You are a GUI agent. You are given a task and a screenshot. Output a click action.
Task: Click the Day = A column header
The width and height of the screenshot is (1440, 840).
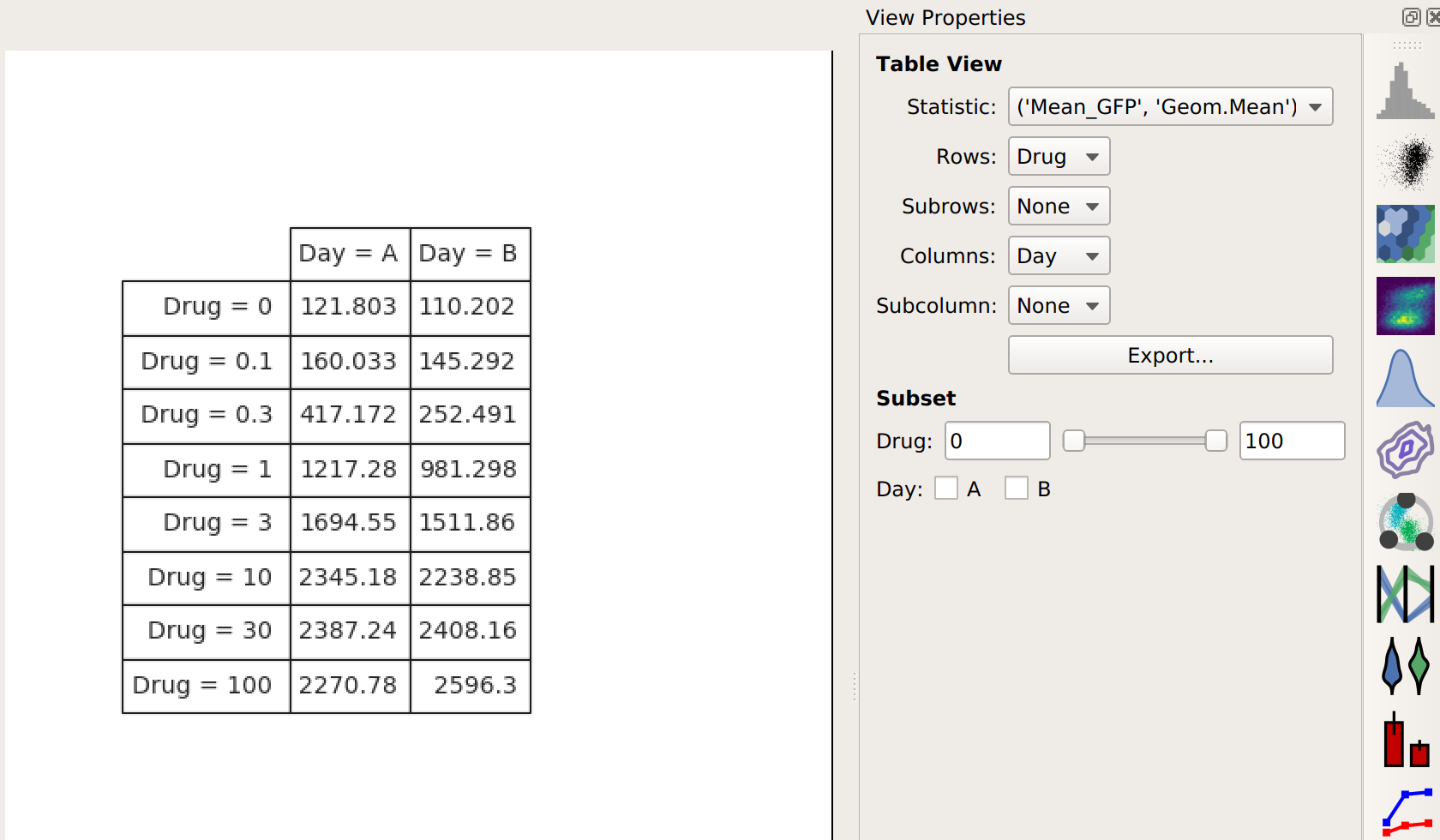tap(351, 254)
